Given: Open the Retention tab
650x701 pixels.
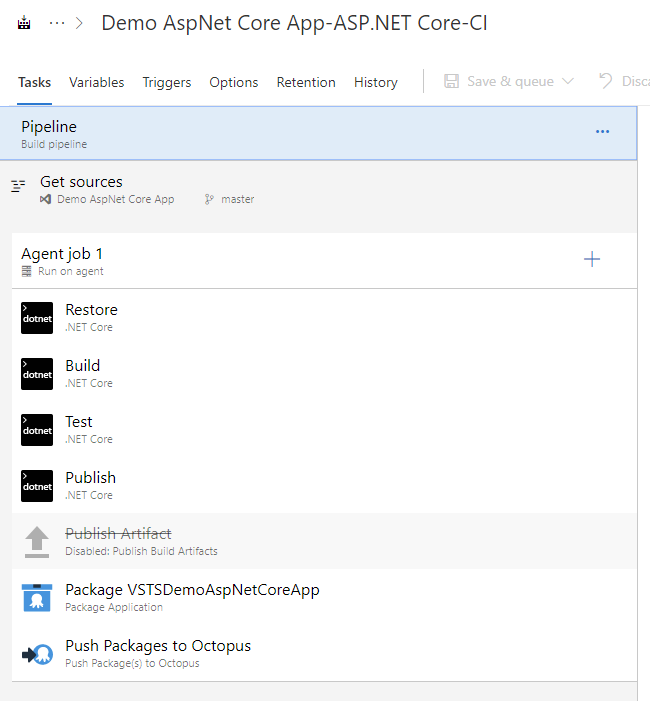Looking at the screenshot, I should click(306, 82).
